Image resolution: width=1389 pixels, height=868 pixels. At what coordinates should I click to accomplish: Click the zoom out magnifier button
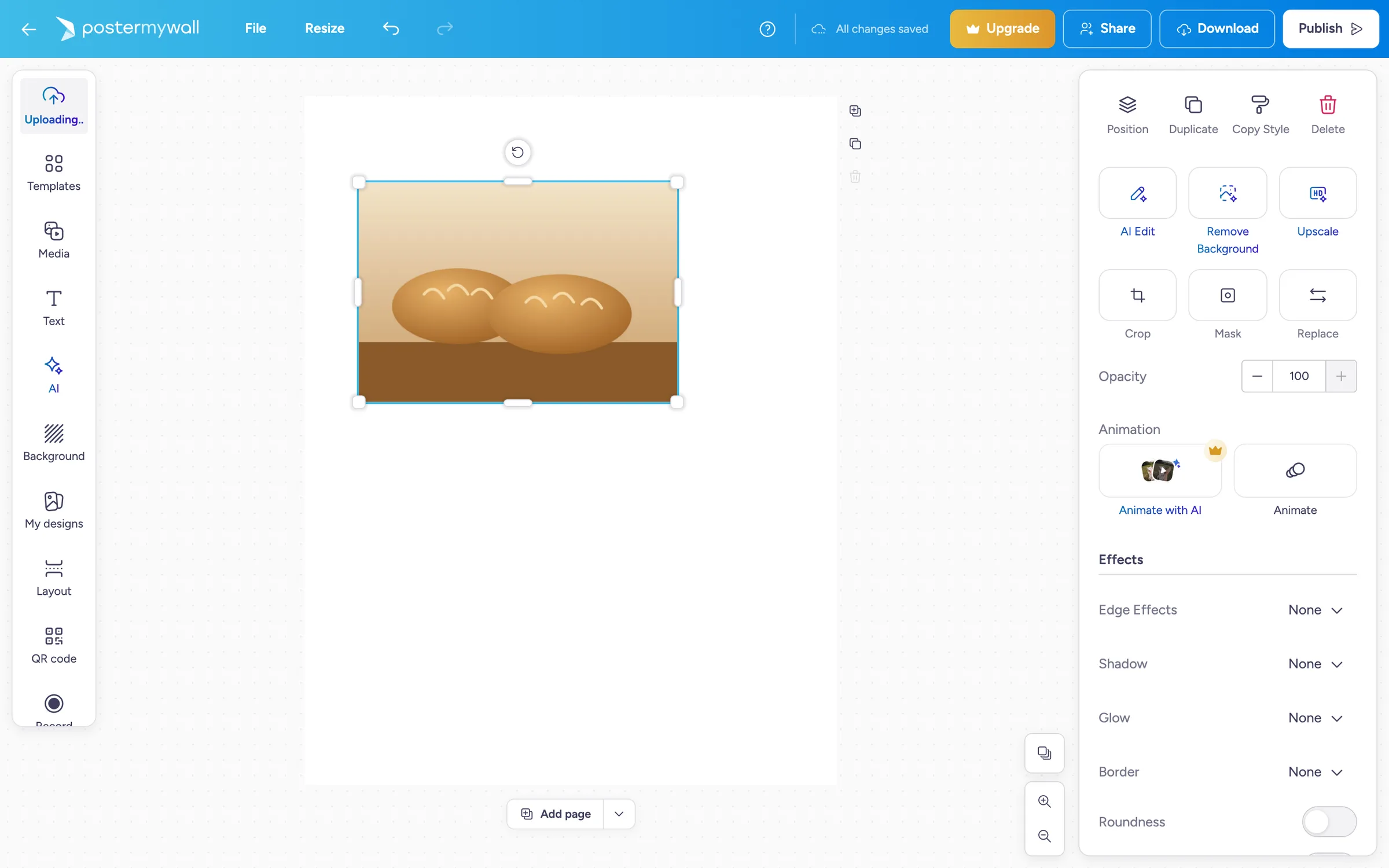coord(1044,836)
